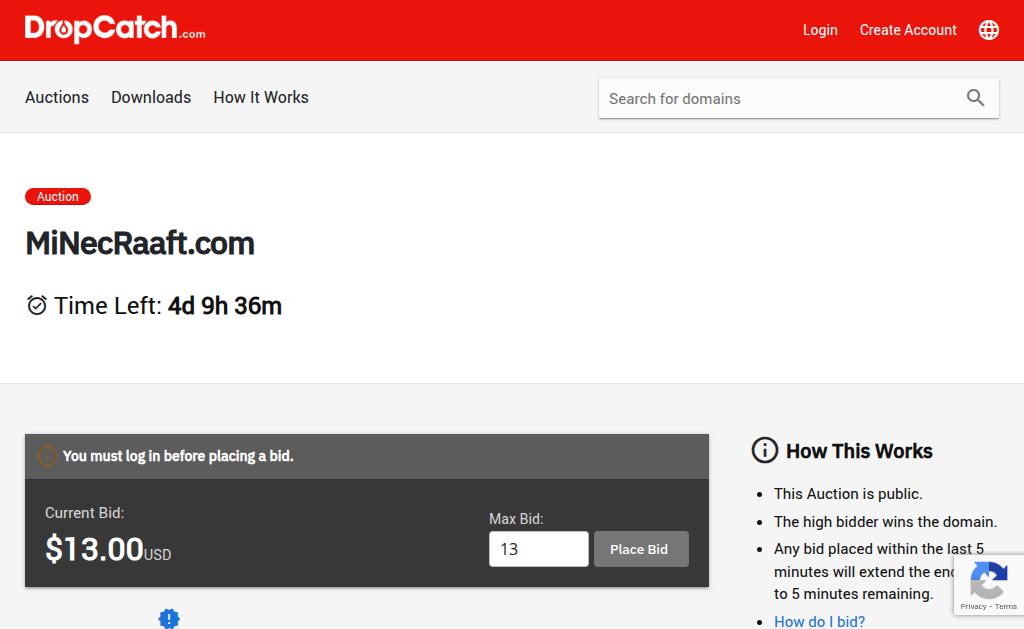Viewport: 1024px width, 629px height.
Task: Open the How It Works page
Action: 261,97
